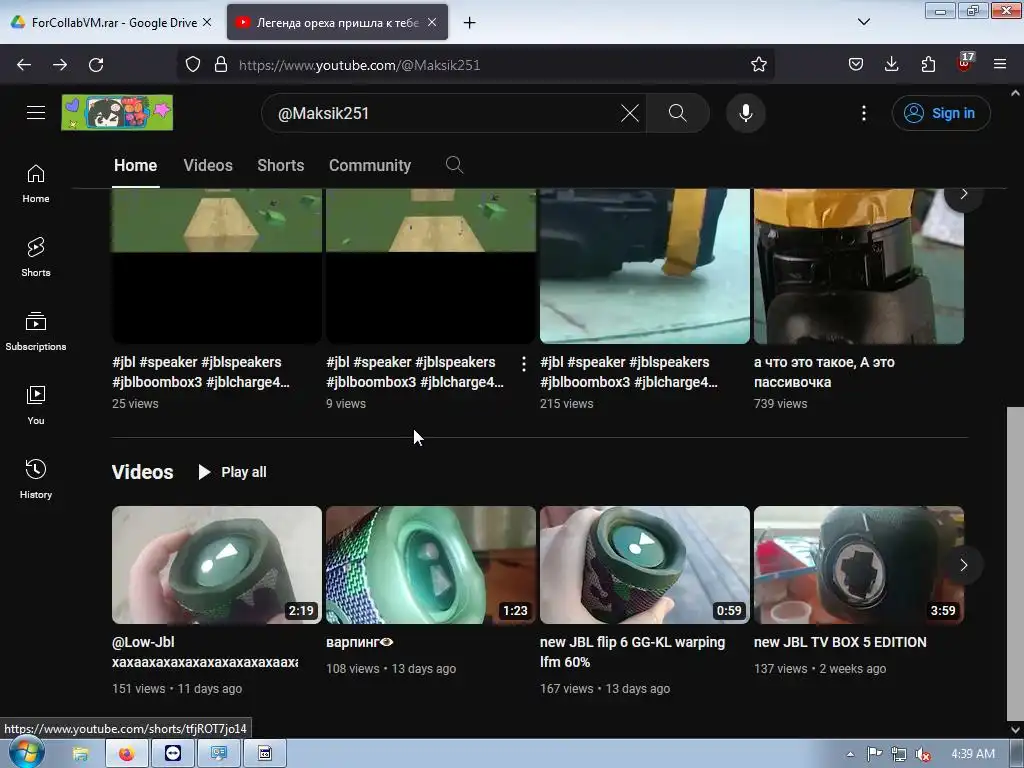This screenshot has width=1024, height=768.
Task: Open the Firefox application menu
Action: point(1000,65)
